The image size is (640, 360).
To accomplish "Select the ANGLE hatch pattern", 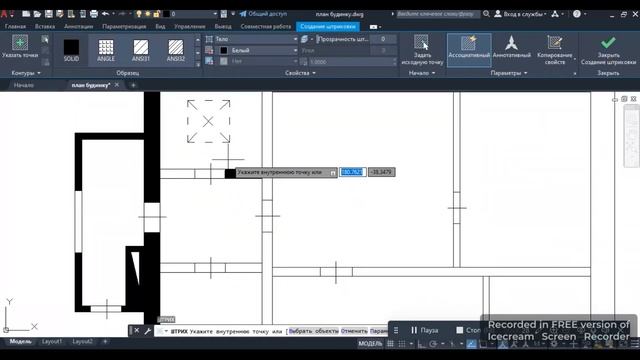I will 106,50.
